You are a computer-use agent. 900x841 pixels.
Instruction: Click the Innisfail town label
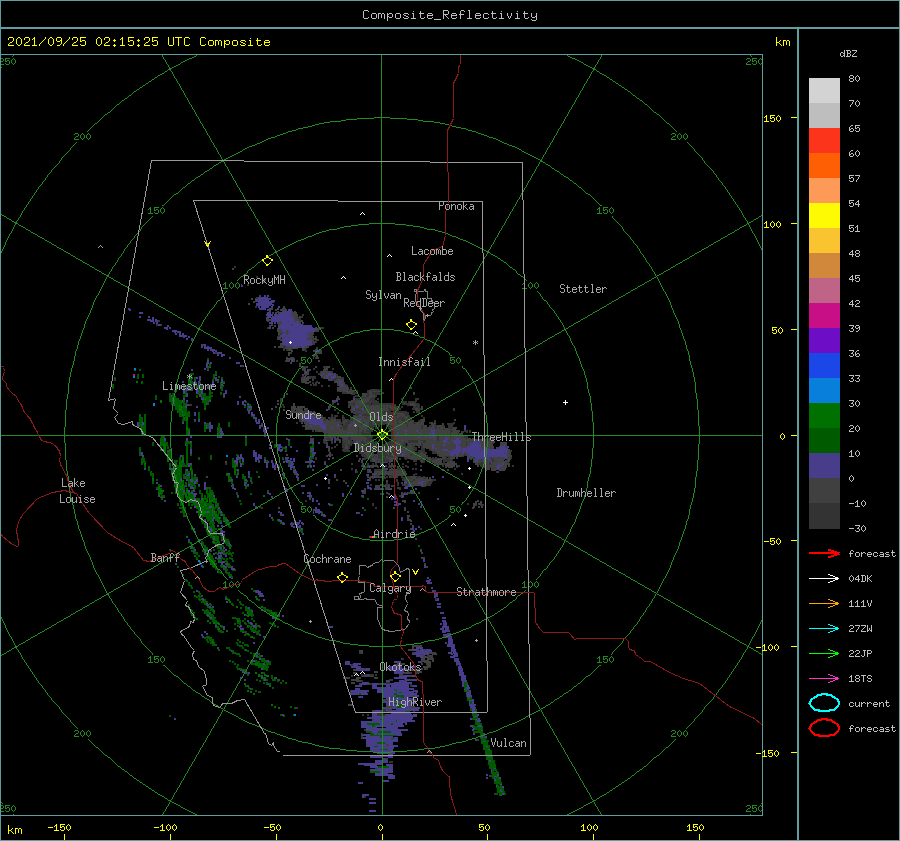(404, 362)
